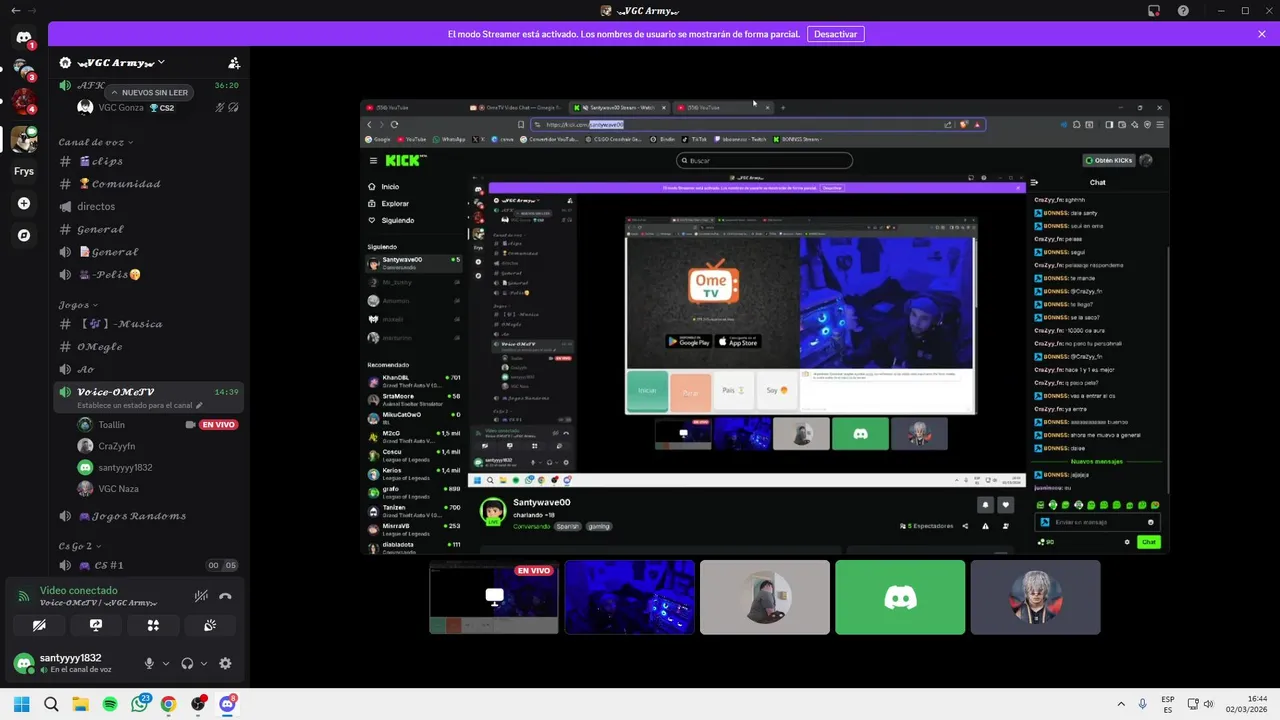Open WhatsApp from the taskbar
This screenshot has height=720, width=1280.
139,704
